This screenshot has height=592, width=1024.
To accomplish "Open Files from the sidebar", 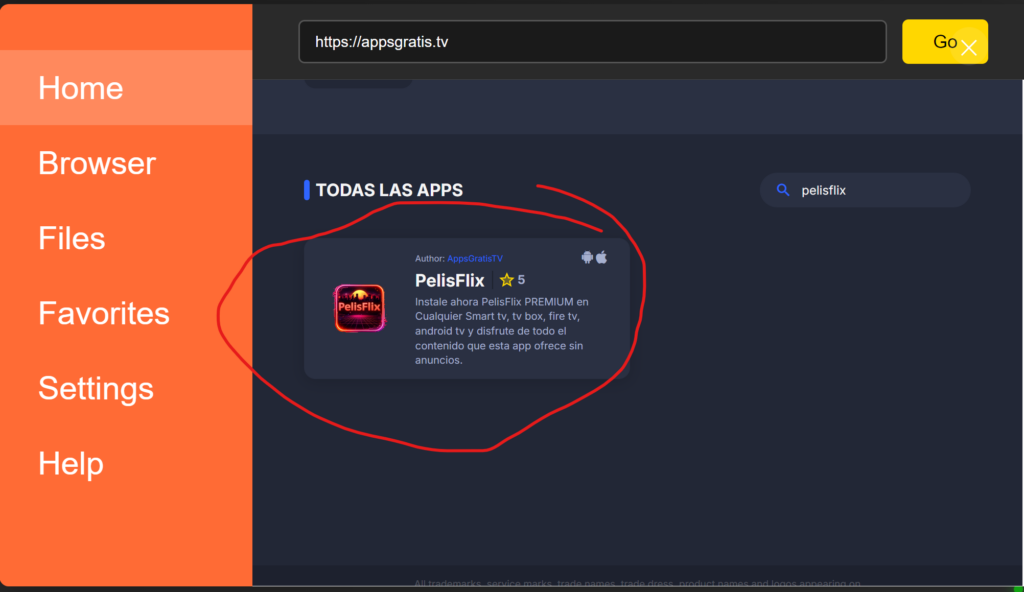I will click(x=72, y=238).
